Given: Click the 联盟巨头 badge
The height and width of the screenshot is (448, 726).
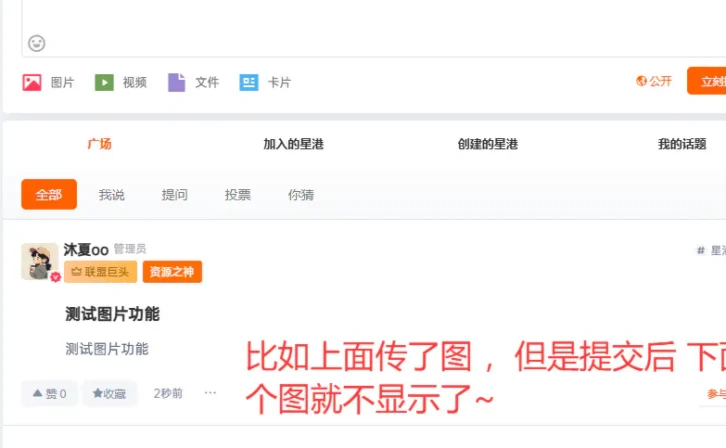Looking at the screenshot, I should tap(100, 272).
